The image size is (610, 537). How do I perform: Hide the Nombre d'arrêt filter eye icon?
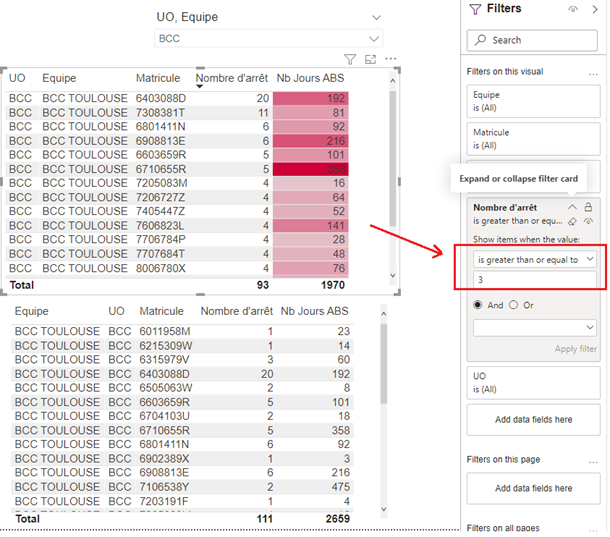(588, 221)
